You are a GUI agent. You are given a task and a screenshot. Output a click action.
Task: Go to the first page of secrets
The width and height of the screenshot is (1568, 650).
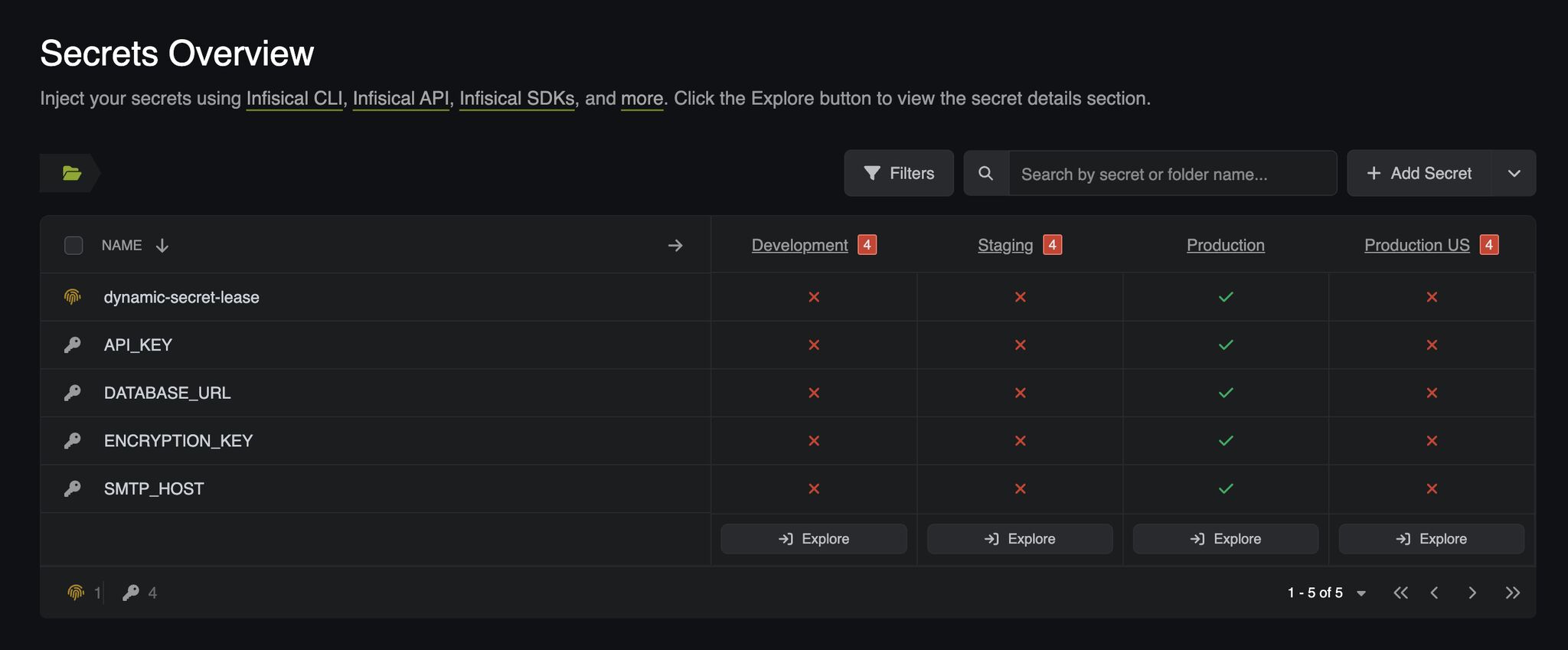pos(1400,593)
